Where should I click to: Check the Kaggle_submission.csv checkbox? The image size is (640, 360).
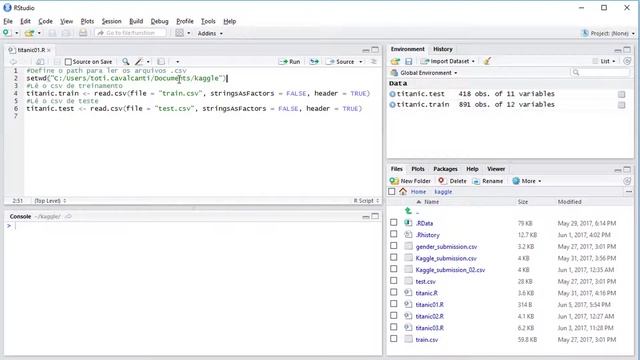tap(393, 258)
